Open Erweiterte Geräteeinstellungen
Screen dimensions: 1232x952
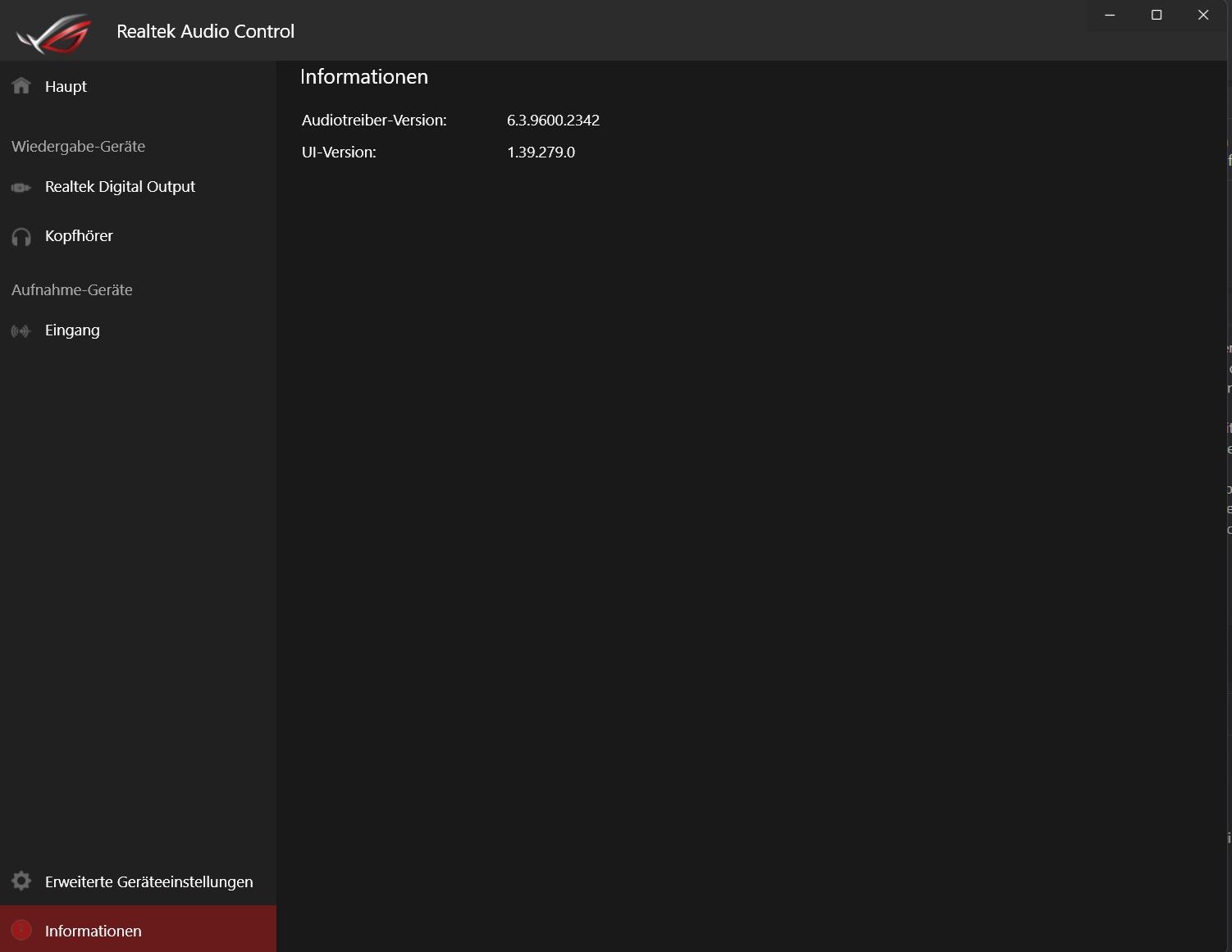tap(138, 881)
